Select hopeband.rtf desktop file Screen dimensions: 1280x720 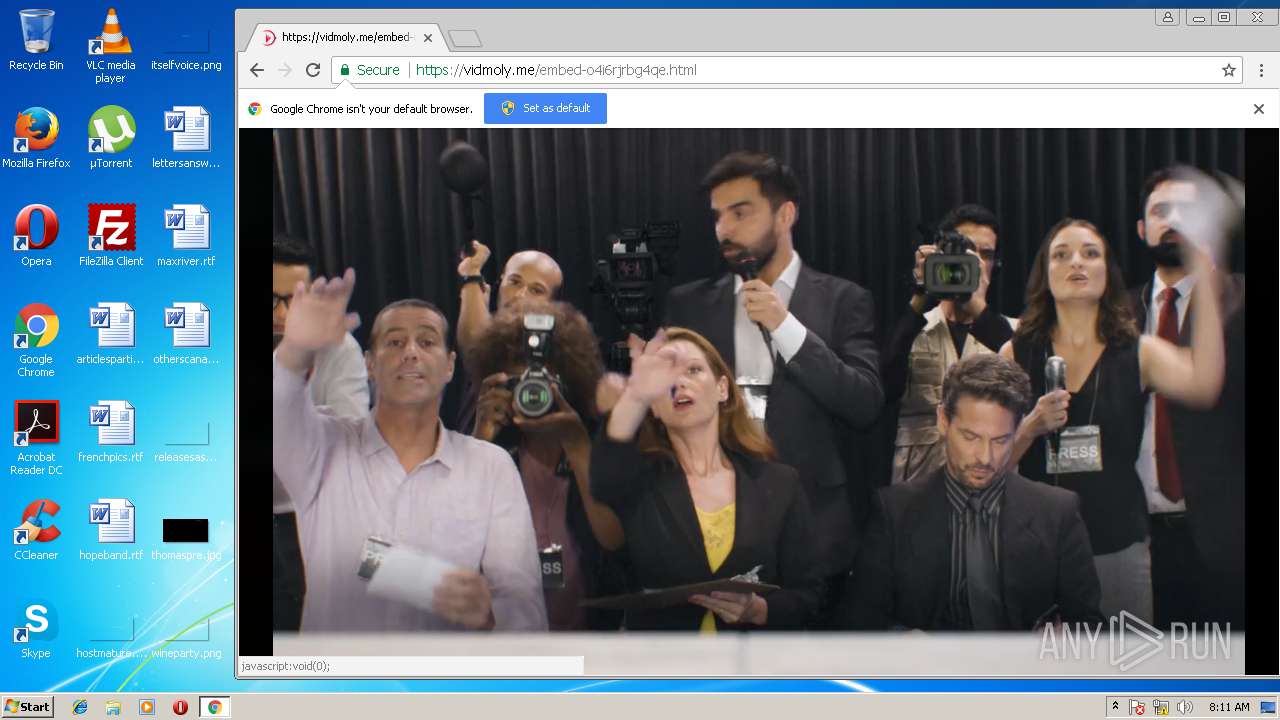coord(111,530)
